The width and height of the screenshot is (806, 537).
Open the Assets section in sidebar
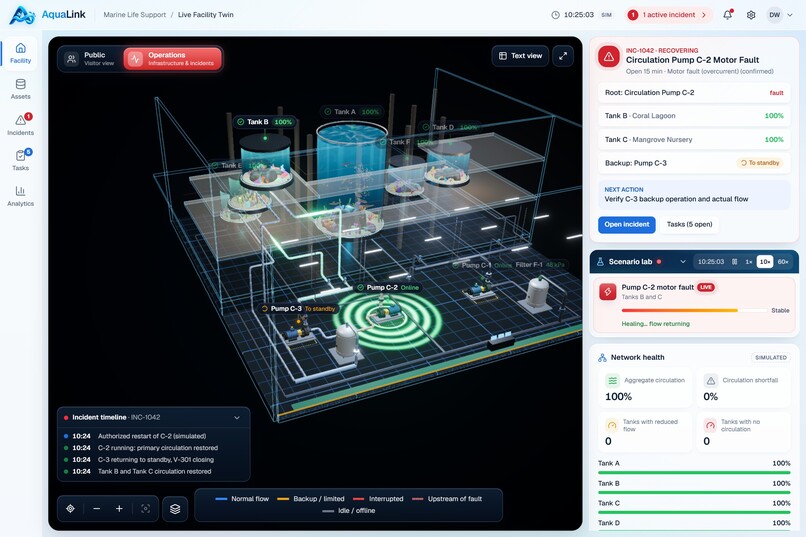[x=21, y=89]
